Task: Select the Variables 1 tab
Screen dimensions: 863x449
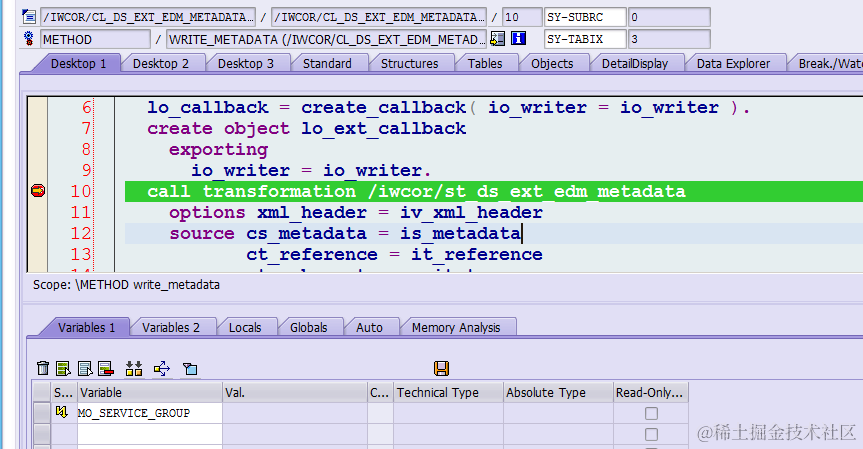Action: pyautogui.click(x=86, y=327)
